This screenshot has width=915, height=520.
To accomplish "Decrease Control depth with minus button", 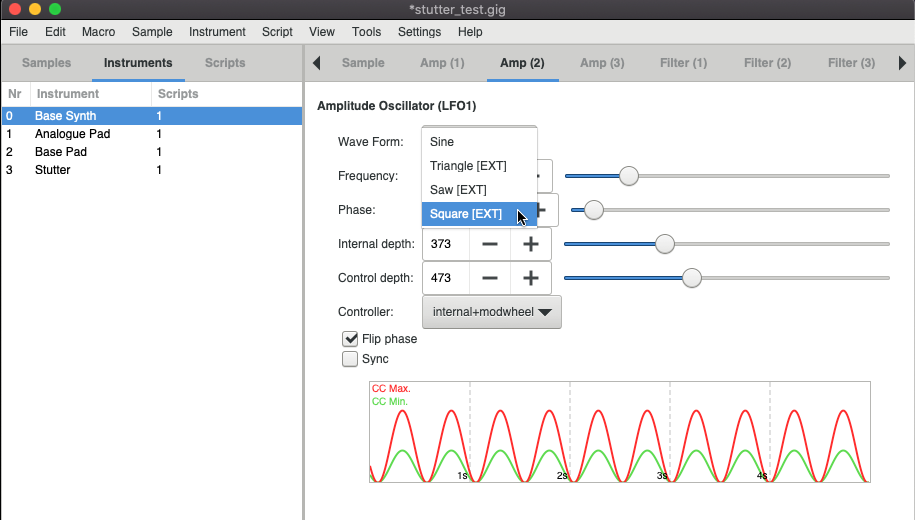I will 490,278.
